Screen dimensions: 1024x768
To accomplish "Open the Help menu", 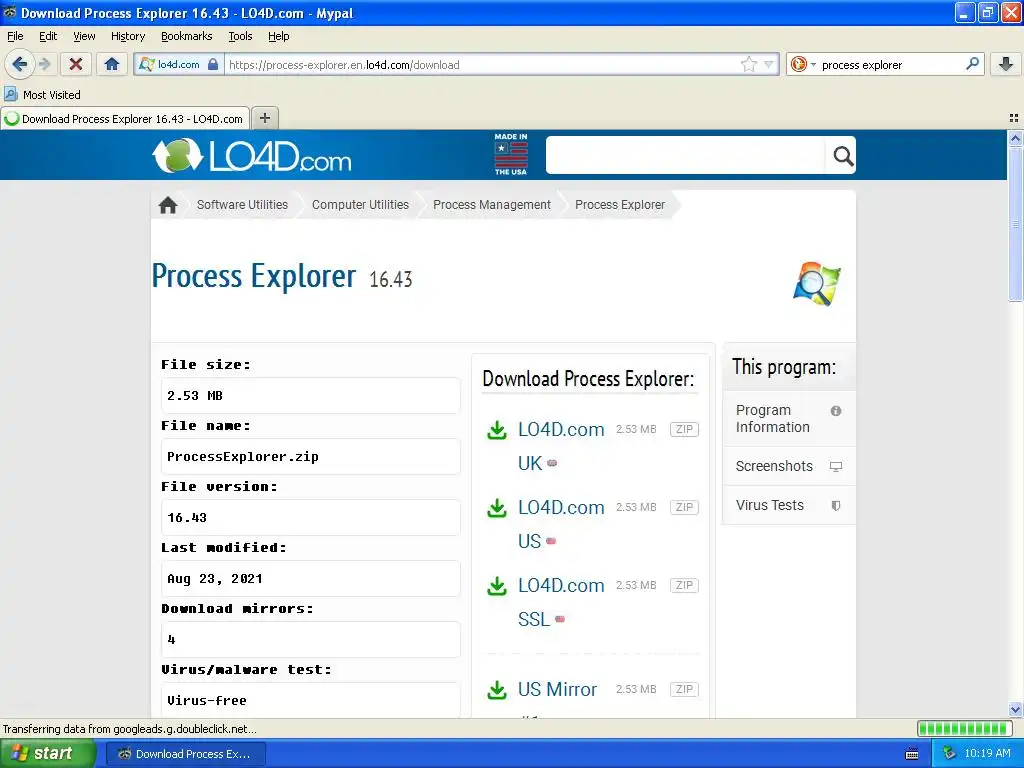I will click(279, 36).
